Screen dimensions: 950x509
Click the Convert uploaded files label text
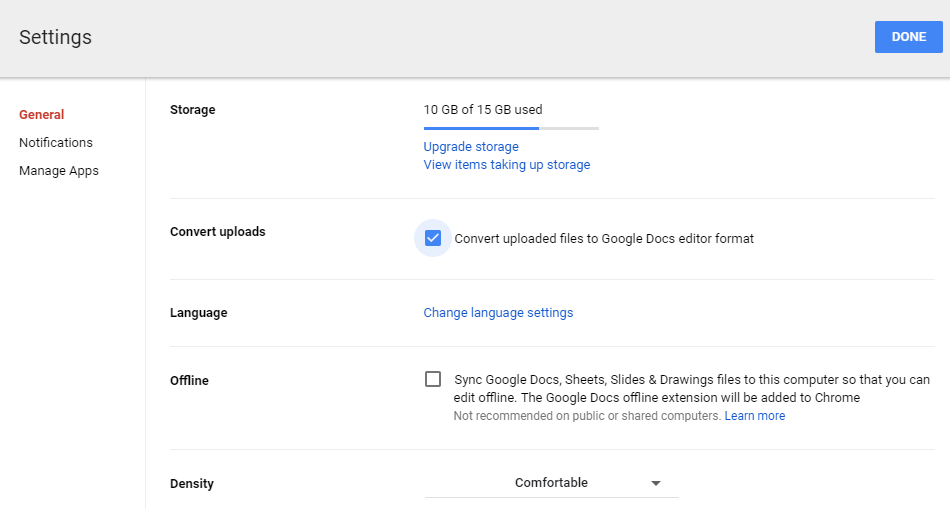(x=604, y=239)
